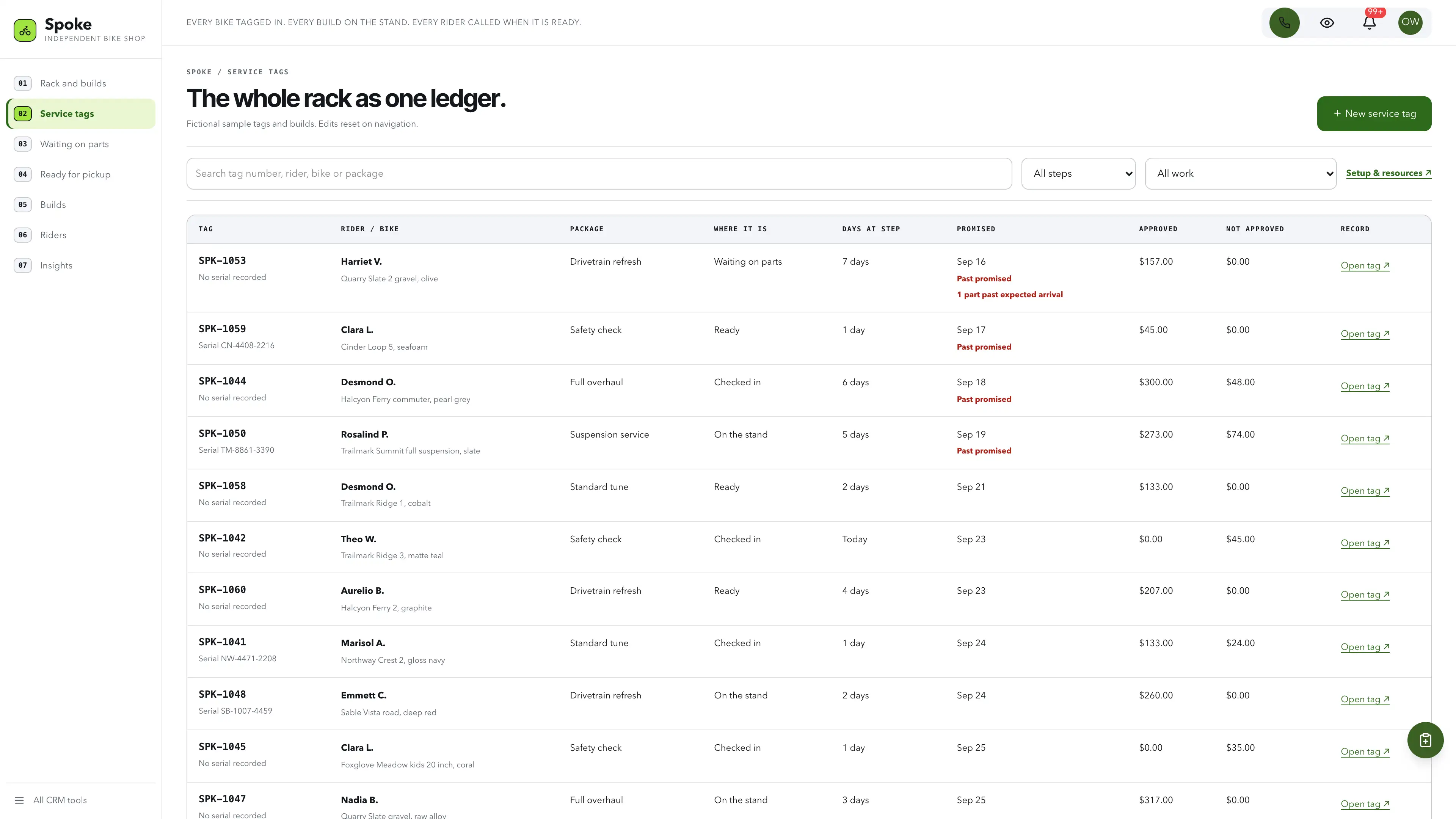Open tag link for SPK-1050 Rosalind P.

pos(1365,439)
